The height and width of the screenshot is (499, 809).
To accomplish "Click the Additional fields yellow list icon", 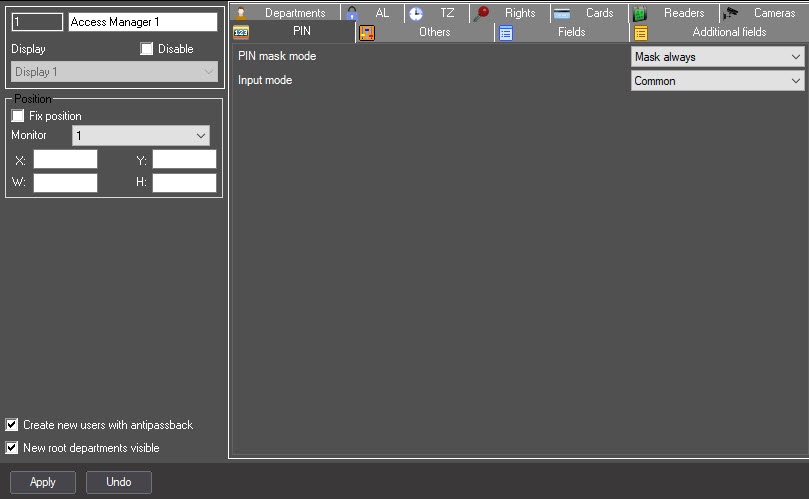I will [641, 33].
